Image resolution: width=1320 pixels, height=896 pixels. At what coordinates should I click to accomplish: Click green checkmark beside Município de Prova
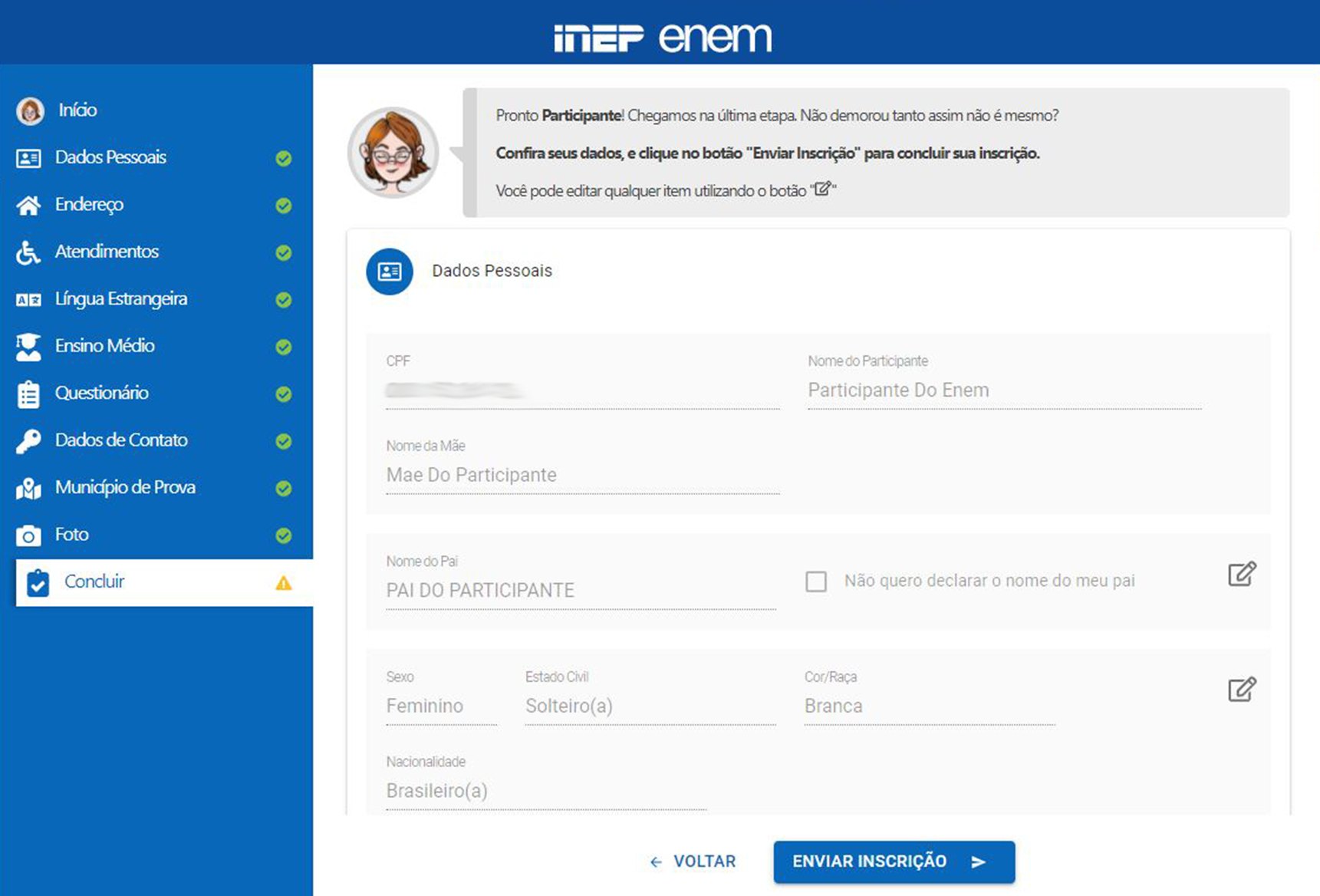[284, 489]
